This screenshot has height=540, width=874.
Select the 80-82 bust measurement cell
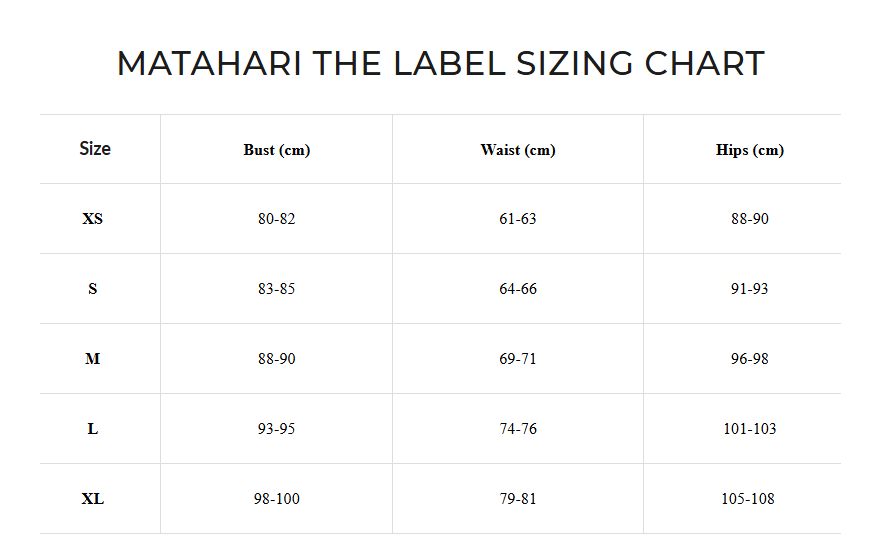coord(277,219)
